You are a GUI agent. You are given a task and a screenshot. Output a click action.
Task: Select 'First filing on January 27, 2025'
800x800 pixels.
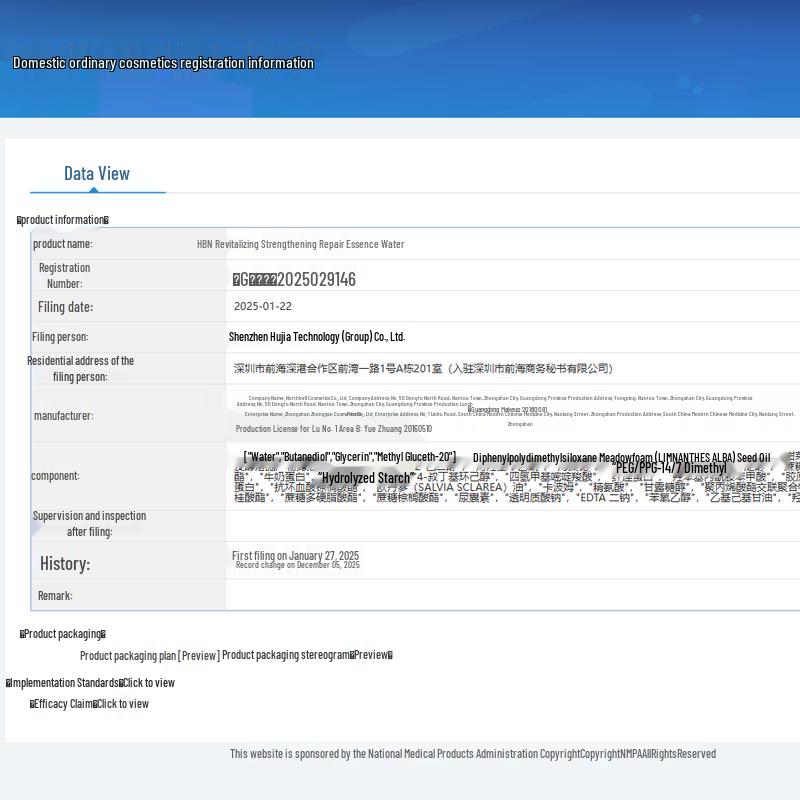(295, 556)
